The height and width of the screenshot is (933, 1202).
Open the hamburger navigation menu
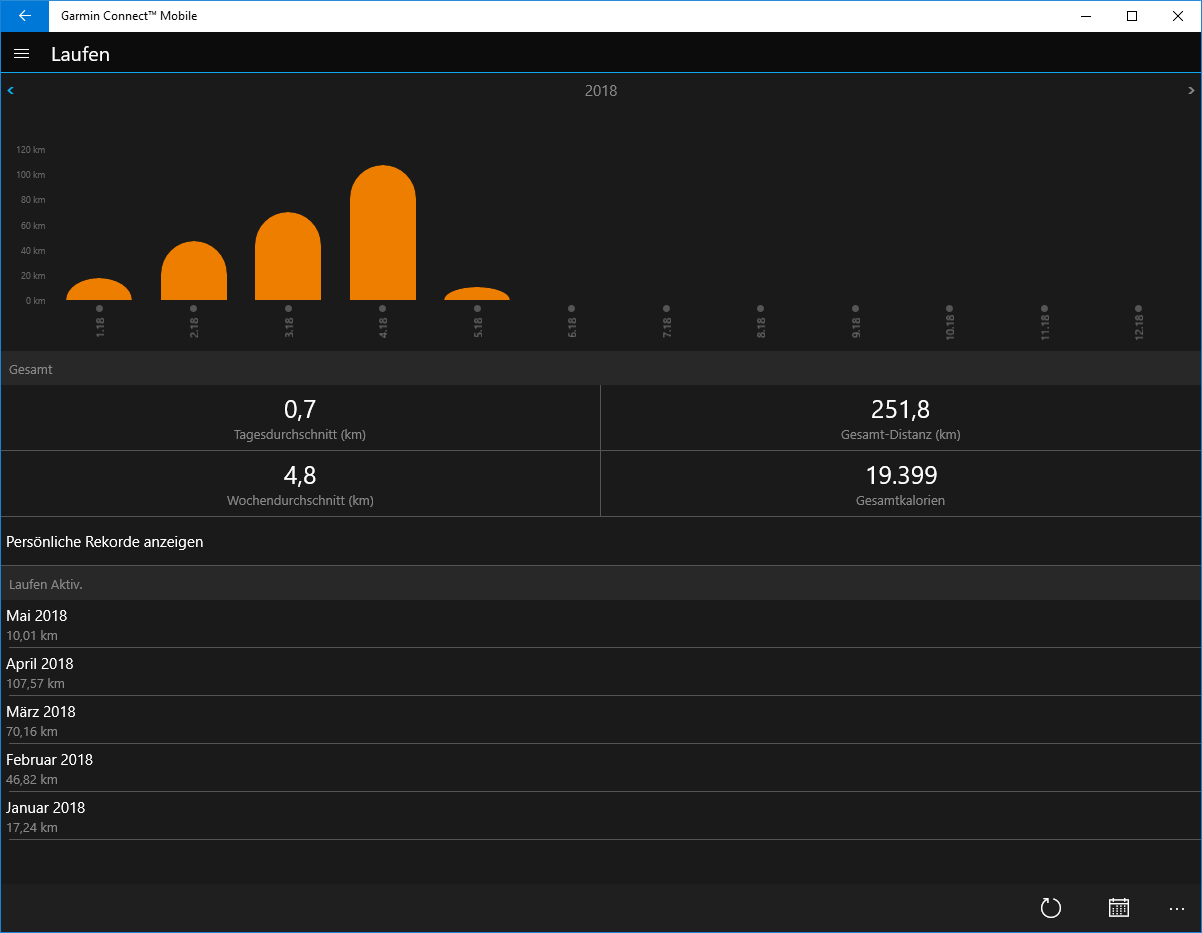[x=22, y=54]
